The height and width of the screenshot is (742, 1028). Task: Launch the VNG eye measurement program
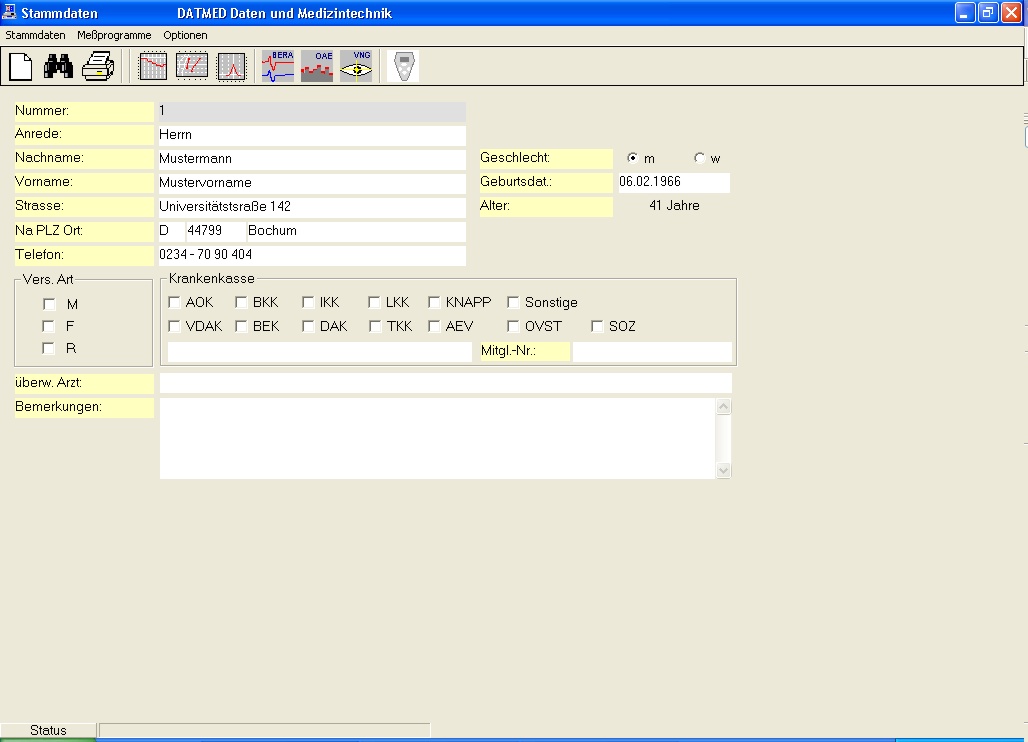357,66
